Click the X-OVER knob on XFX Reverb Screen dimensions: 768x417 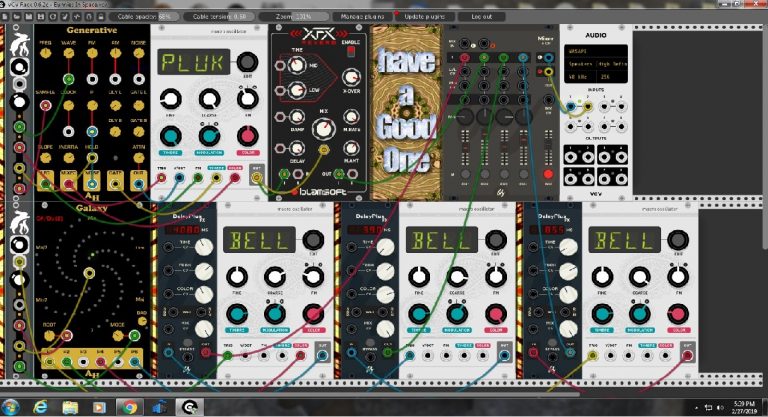(351, 77)
